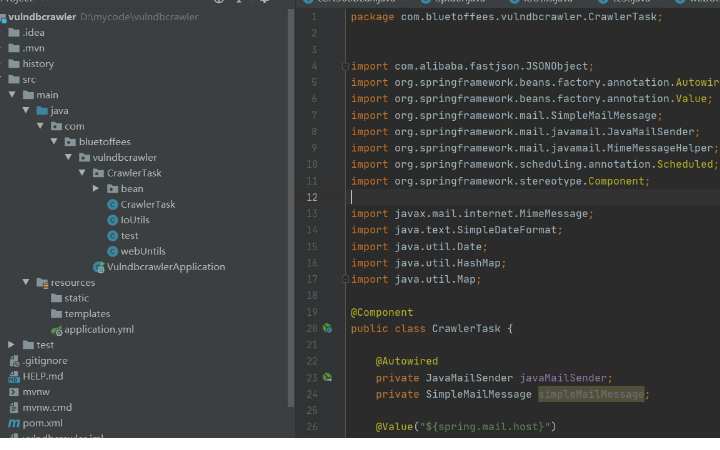The height and width of the screenshot is (450, 720).
Task: Collapse the java source folder arrow
Action: pyautogui.click(x=26, y=110)
